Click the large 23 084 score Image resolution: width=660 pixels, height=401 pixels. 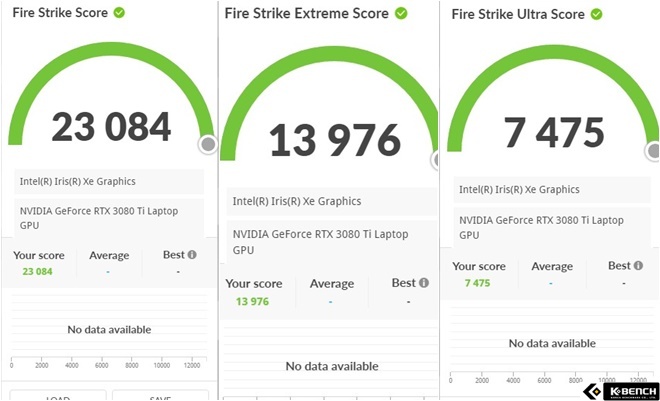[111, 127]
